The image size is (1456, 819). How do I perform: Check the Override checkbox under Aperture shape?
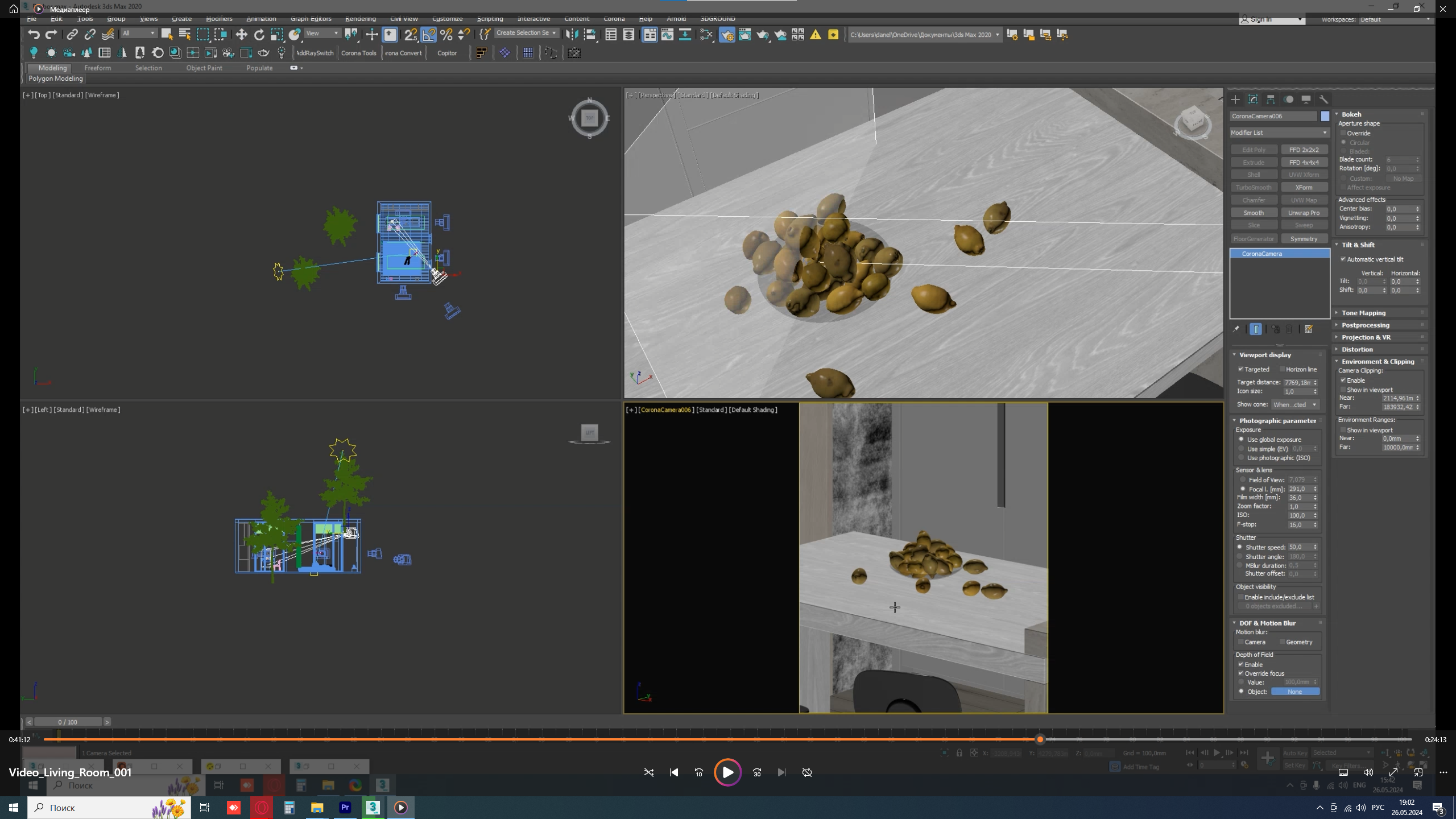1343,133
